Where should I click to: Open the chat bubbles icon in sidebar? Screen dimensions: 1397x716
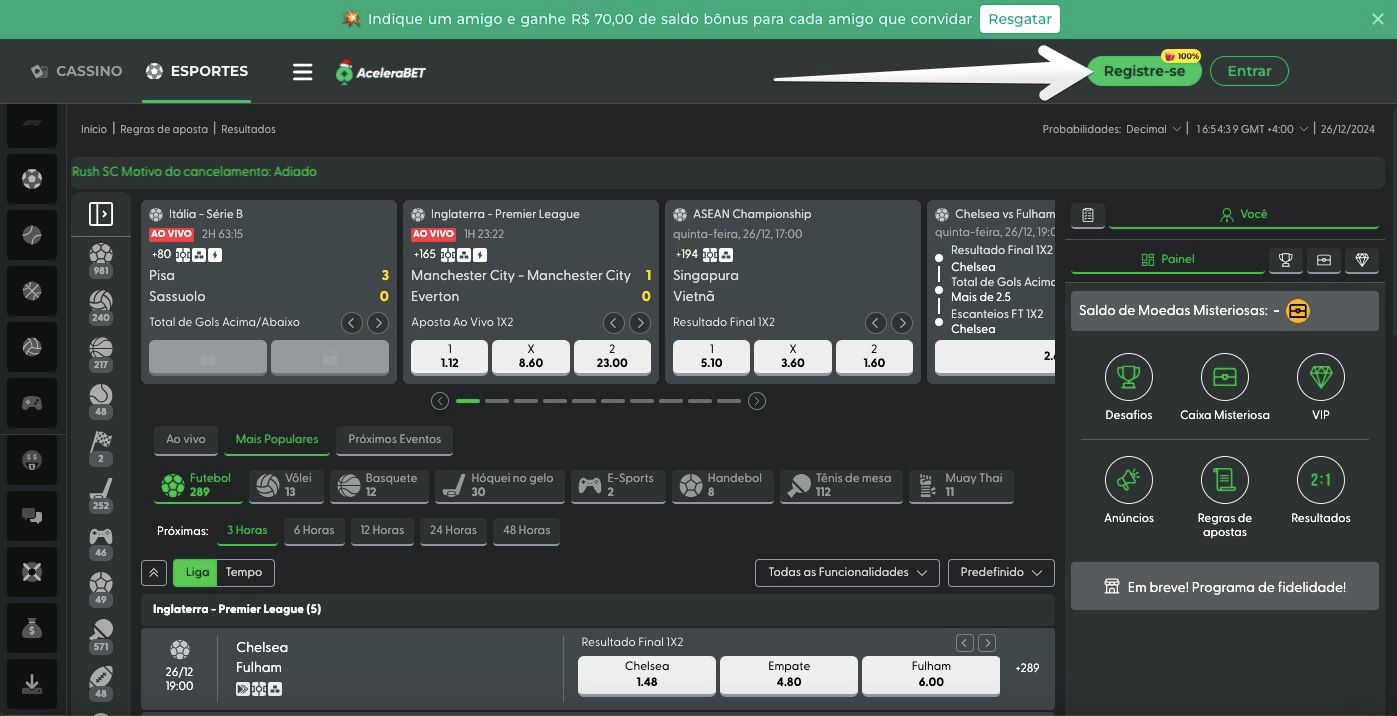tap(32, 517)
